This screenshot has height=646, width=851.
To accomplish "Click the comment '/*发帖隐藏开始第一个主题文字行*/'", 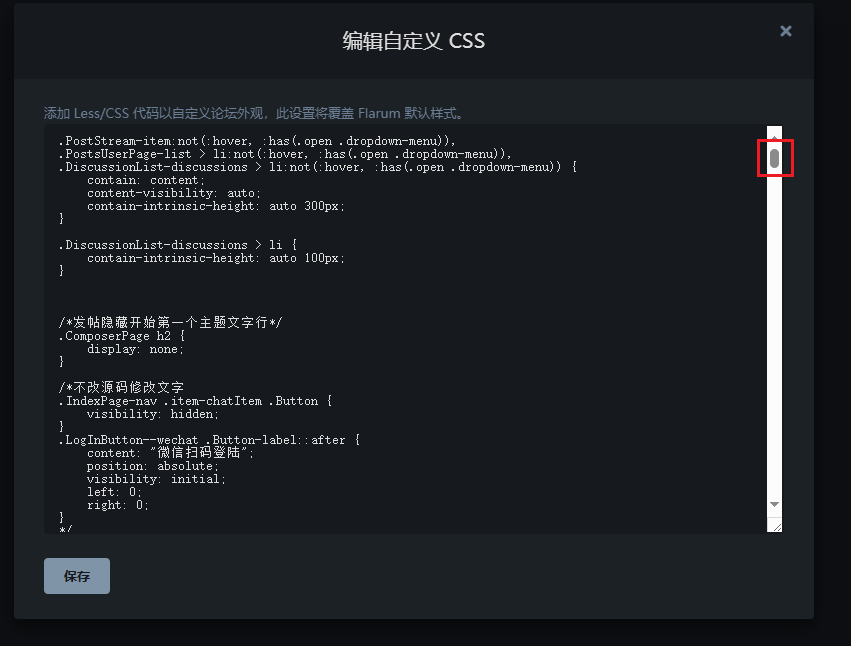I will [170, 322].
